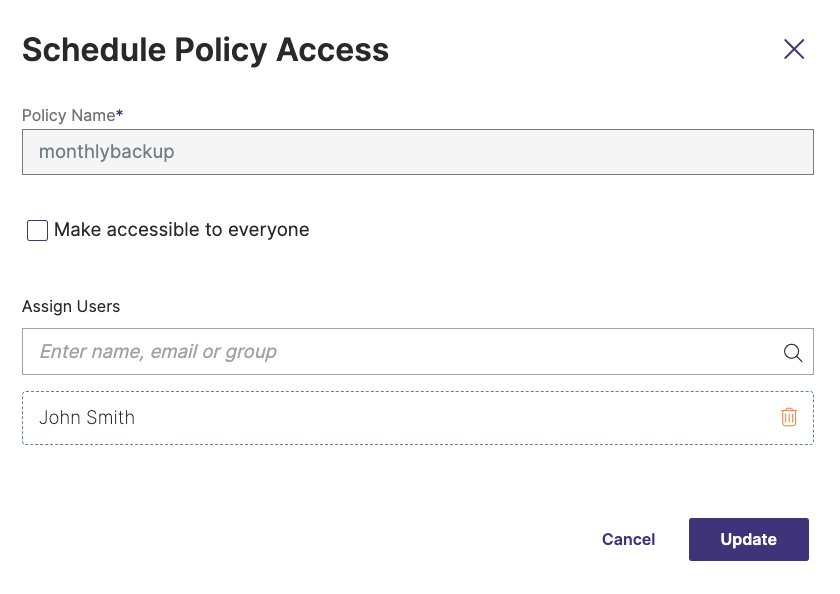Click inside the Assign Users search box
Viewport: 840px width, 594px height.
pos(400,352)
